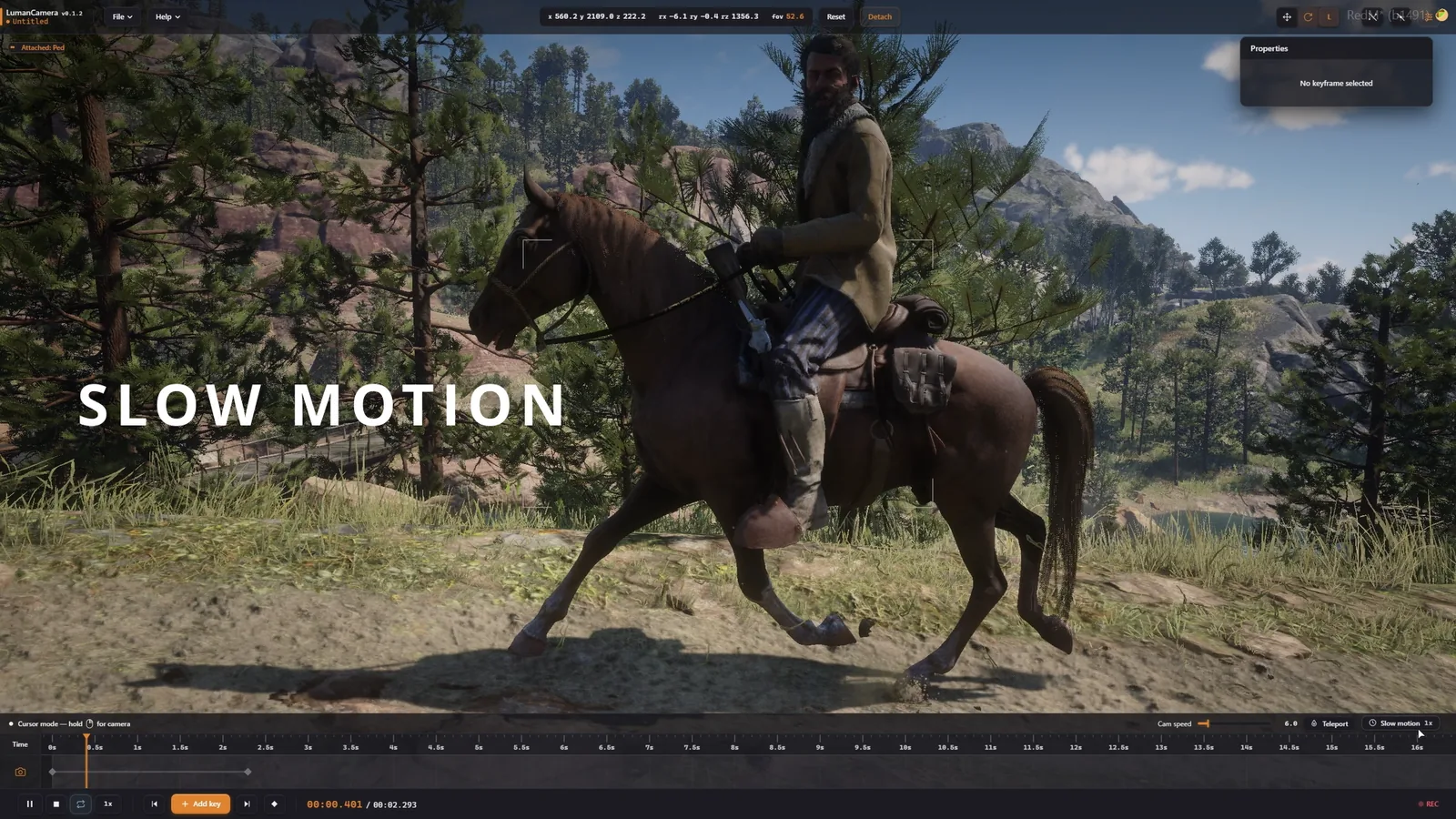The width and height of the screenshot is (1456, 819).
Task: Click the y 2109.0 coordinate value
Action: click(601, 16)
